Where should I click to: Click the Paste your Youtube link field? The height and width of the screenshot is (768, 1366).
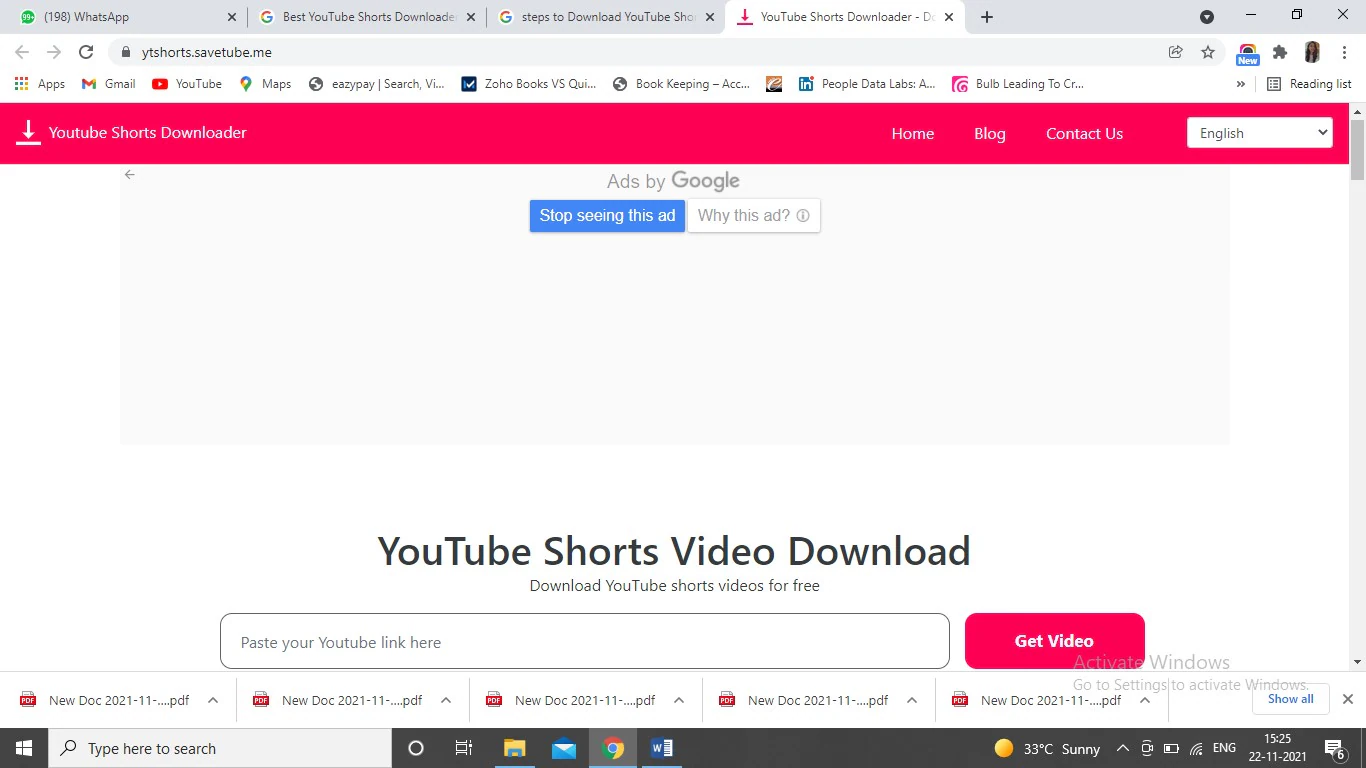(x=584, y=641)
